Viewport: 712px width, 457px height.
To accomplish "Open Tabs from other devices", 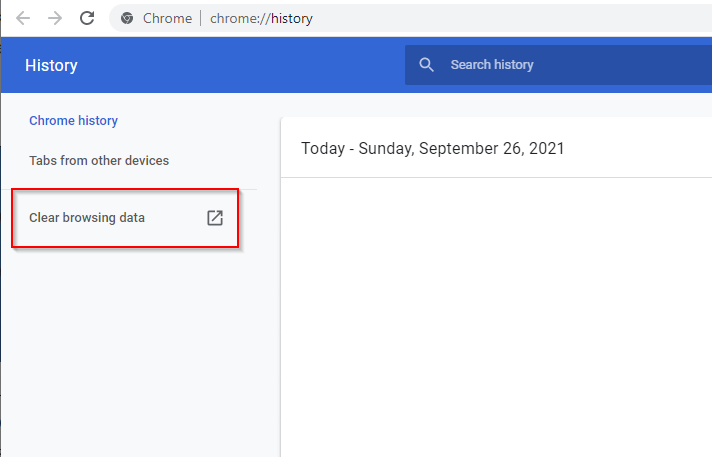I will (x=99, y=161).
